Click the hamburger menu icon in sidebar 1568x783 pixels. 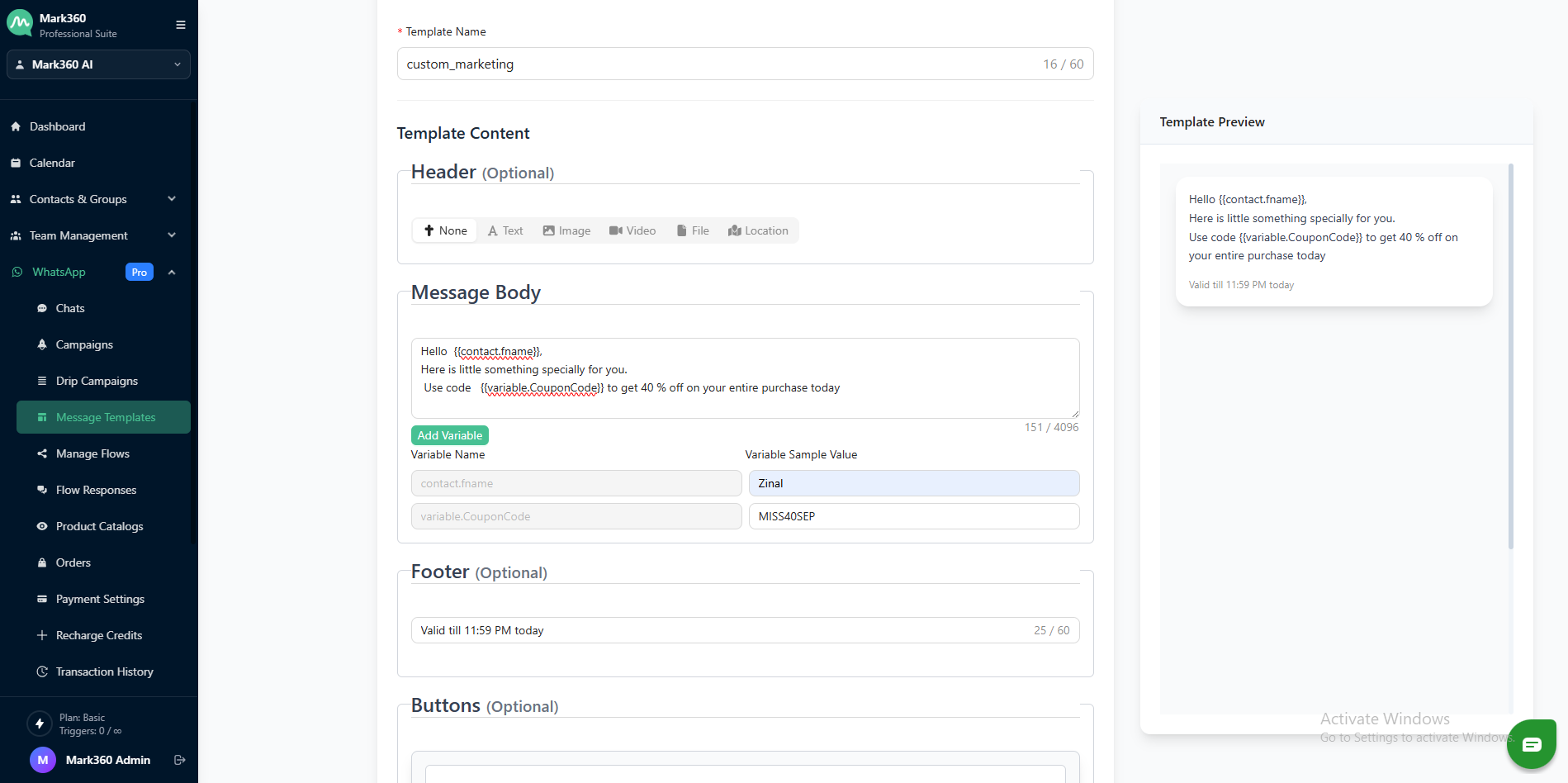[180, 25]
